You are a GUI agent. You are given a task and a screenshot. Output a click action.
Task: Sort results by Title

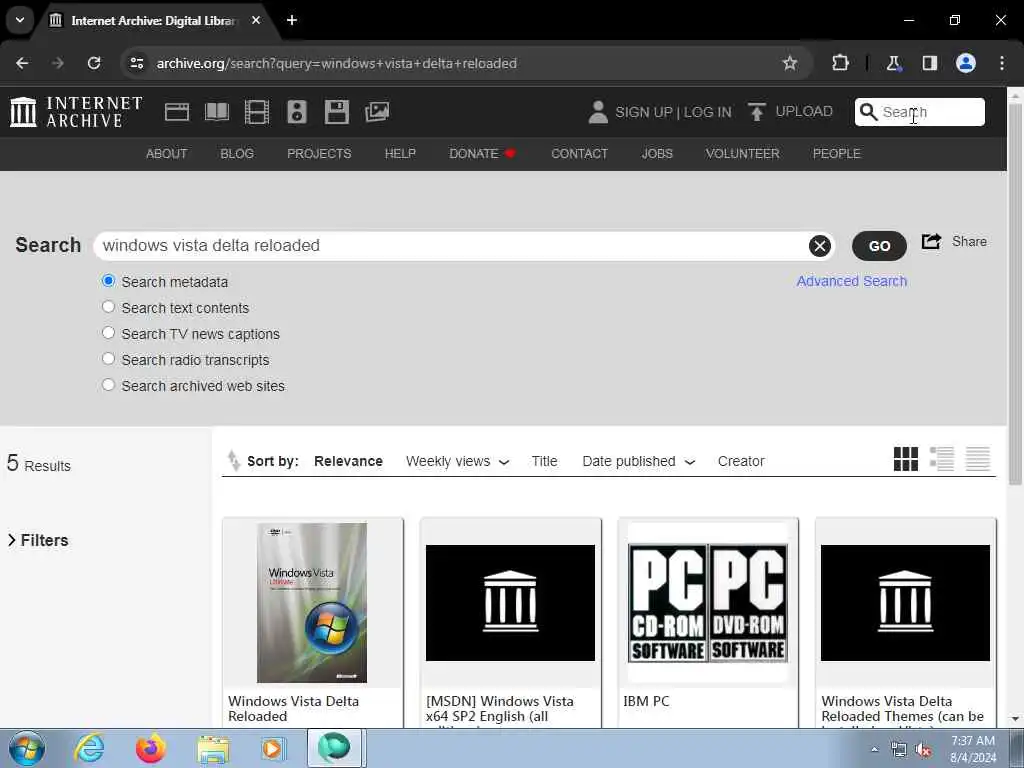pos(544,461)
